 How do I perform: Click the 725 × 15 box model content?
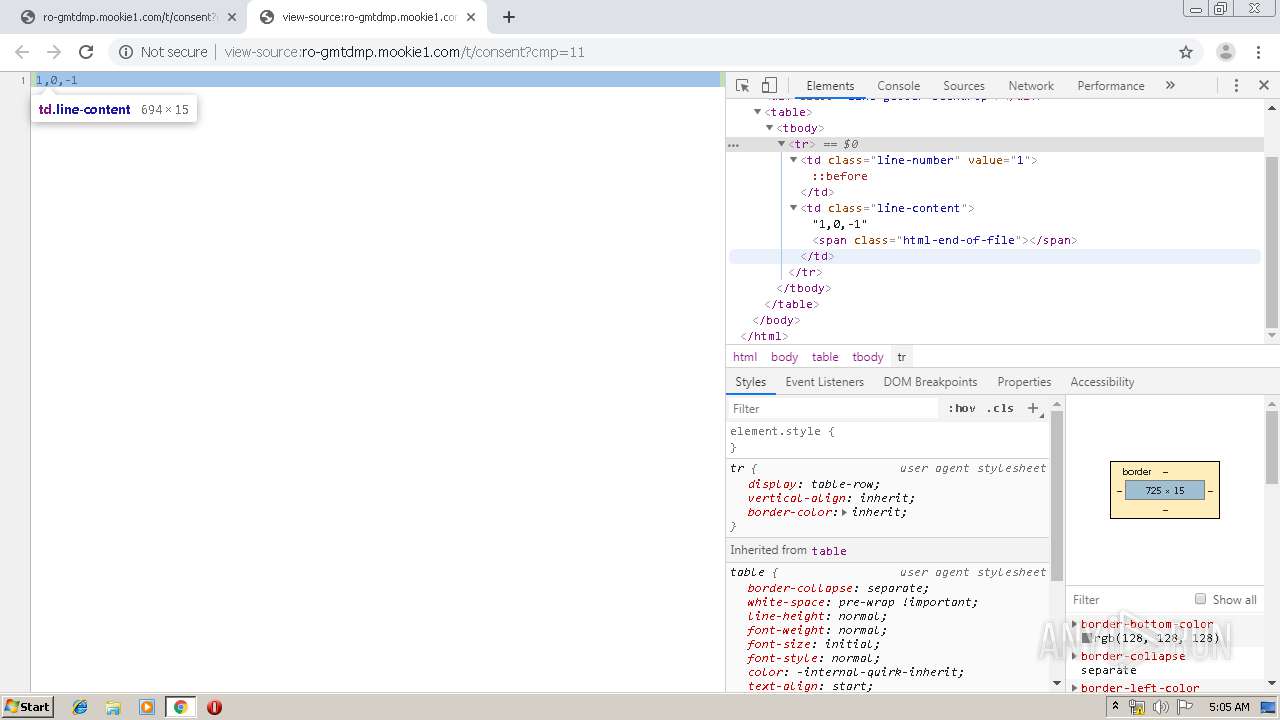[1164, 490]
